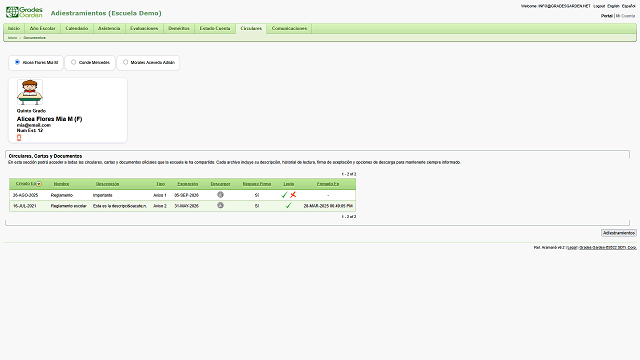Switch to the Asistencia tab
Viewport: 640px width, 360px height.
click(109, 28)
